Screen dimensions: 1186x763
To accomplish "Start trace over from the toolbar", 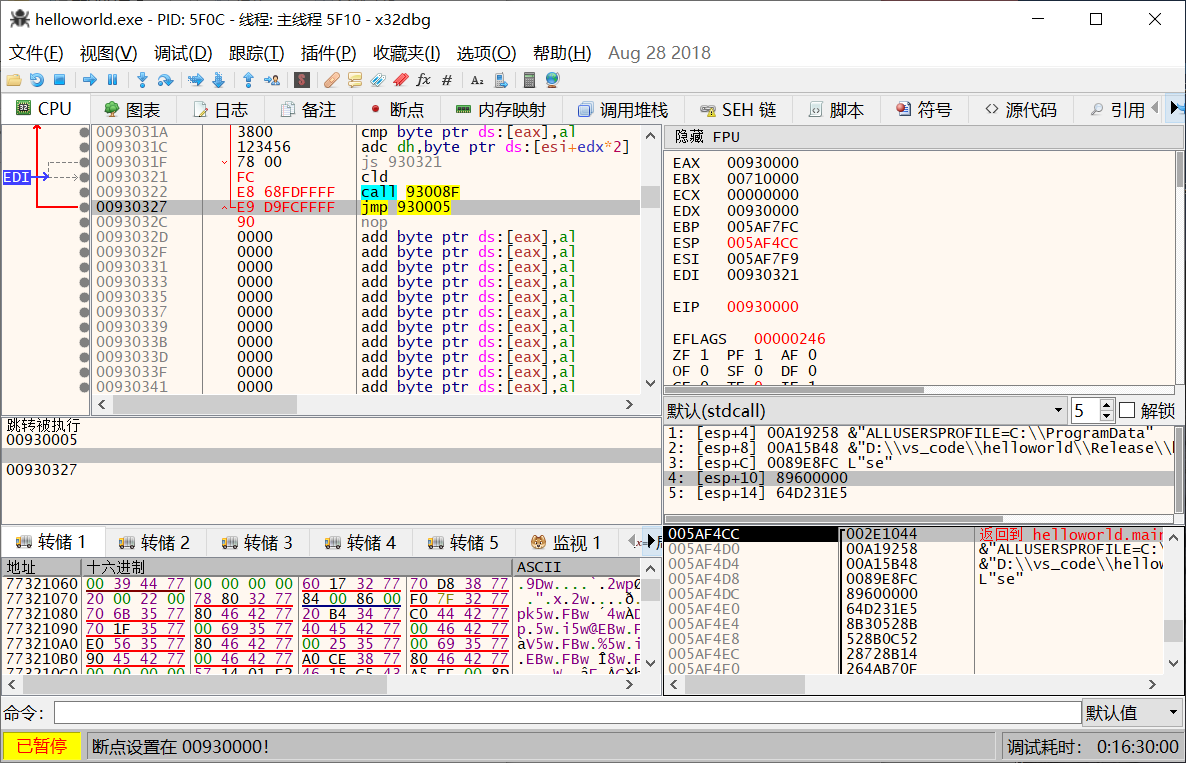I will (219, 80).
